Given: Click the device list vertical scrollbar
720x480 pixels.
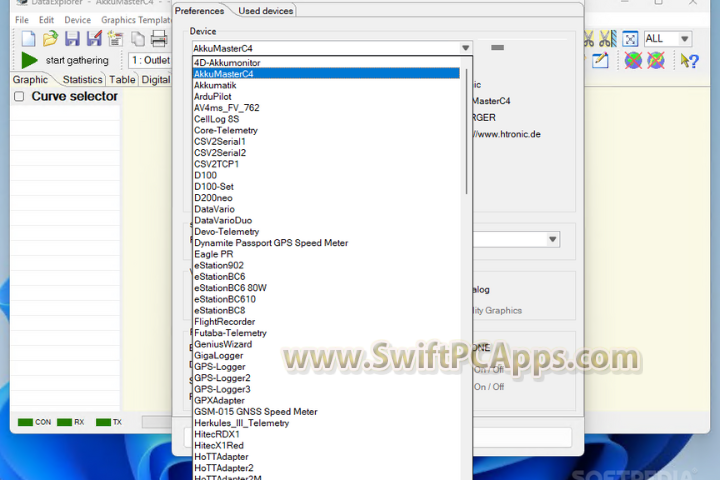Looking at the screenshot, I should (x=466, y=131).
